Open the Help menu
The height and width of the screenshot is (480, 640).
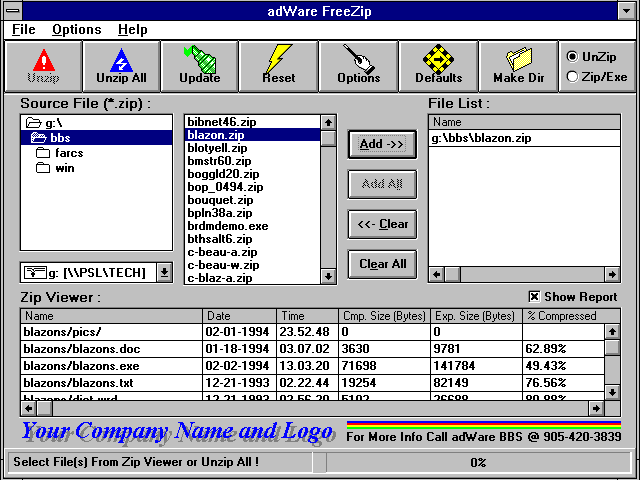(x=132, y=30)
